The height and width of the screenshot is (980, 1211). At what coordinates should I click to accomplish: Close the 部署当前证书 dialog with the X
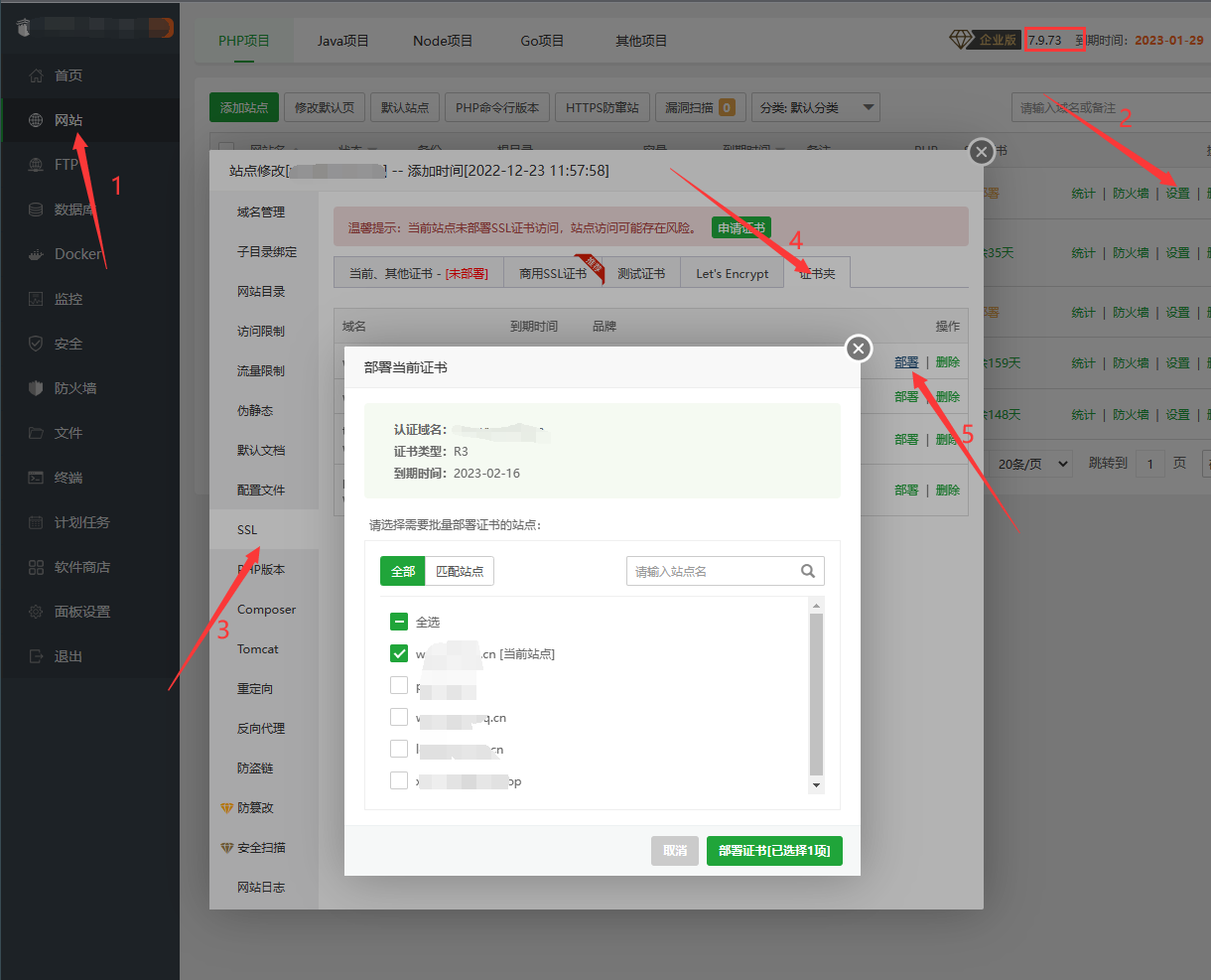click(859, 348)
